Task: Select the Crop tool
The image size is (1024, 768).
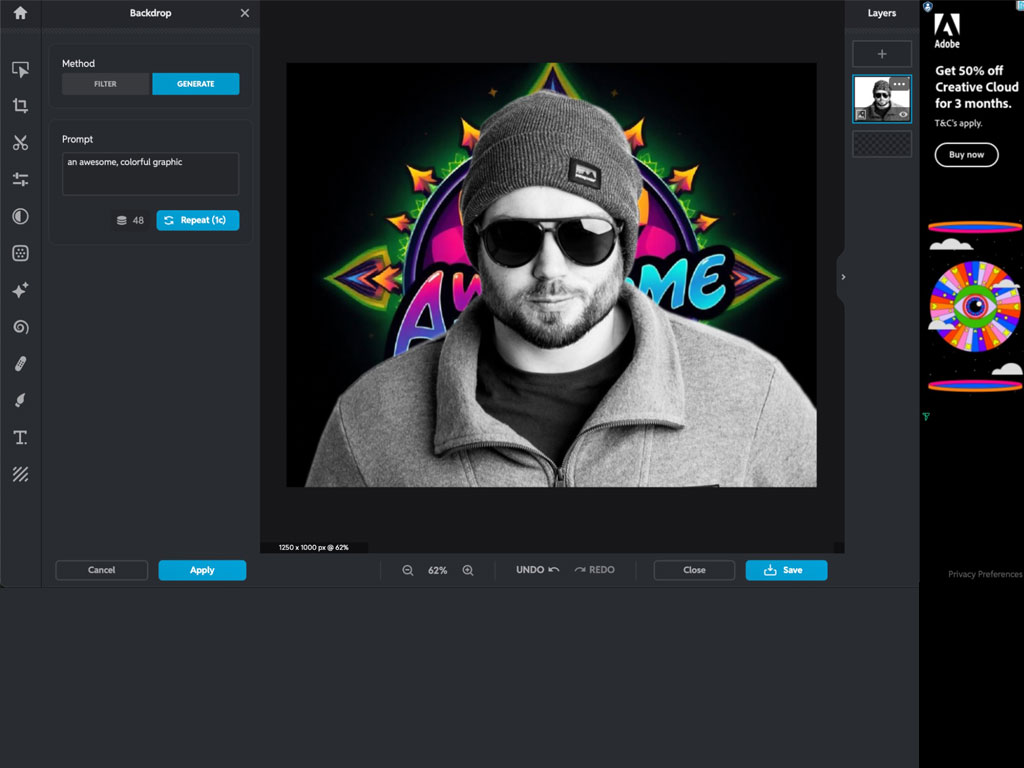Action: [20, 106]
